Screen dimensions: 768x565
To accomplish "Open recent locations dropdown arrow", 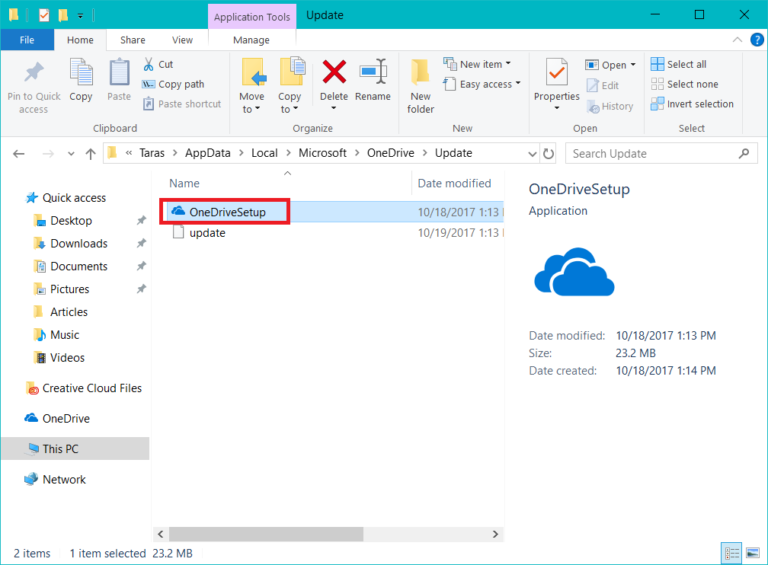I will tap(71, 154).
